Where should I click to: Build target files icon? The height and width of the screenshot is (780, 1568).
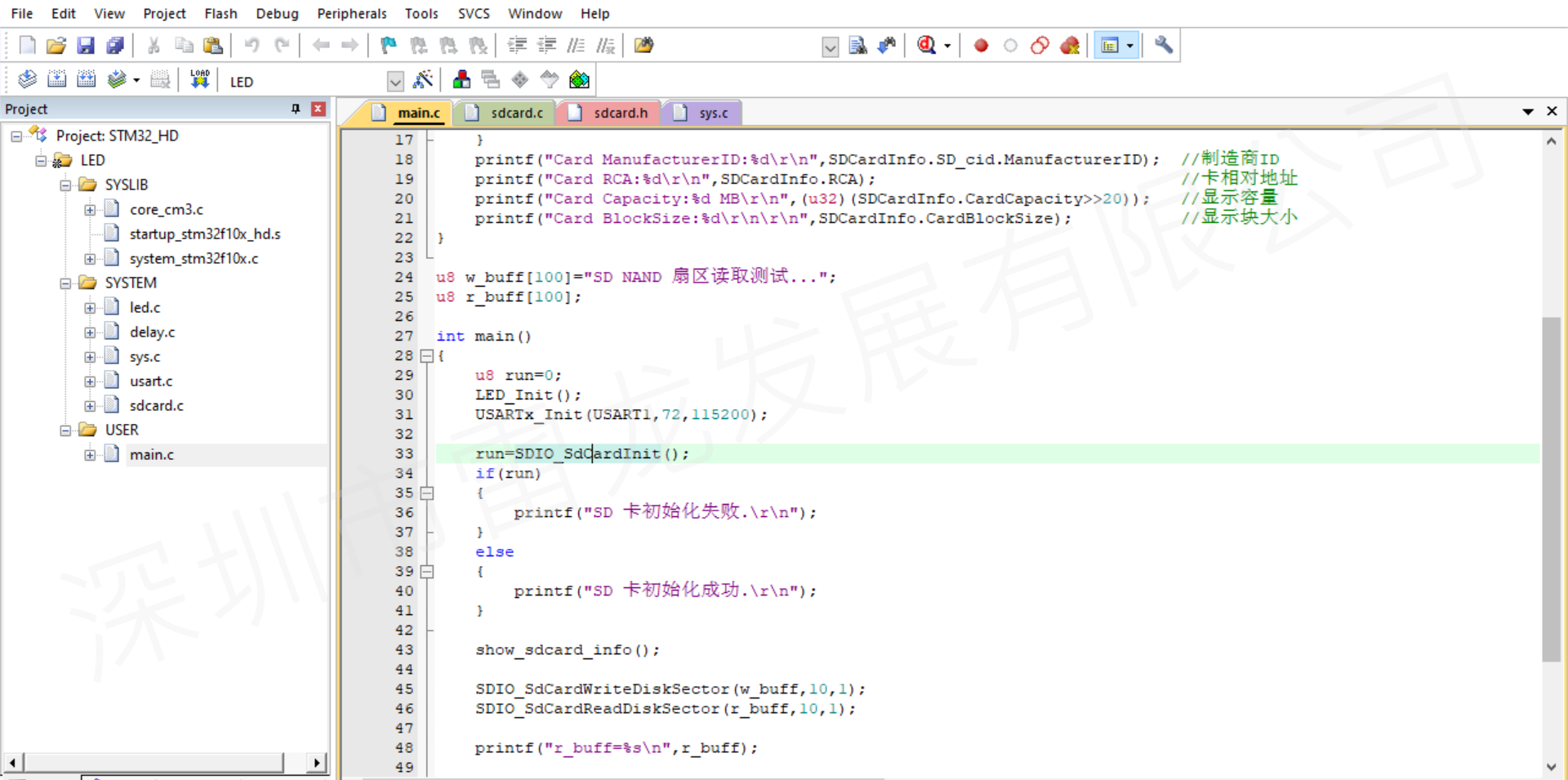tap(56, 80)
